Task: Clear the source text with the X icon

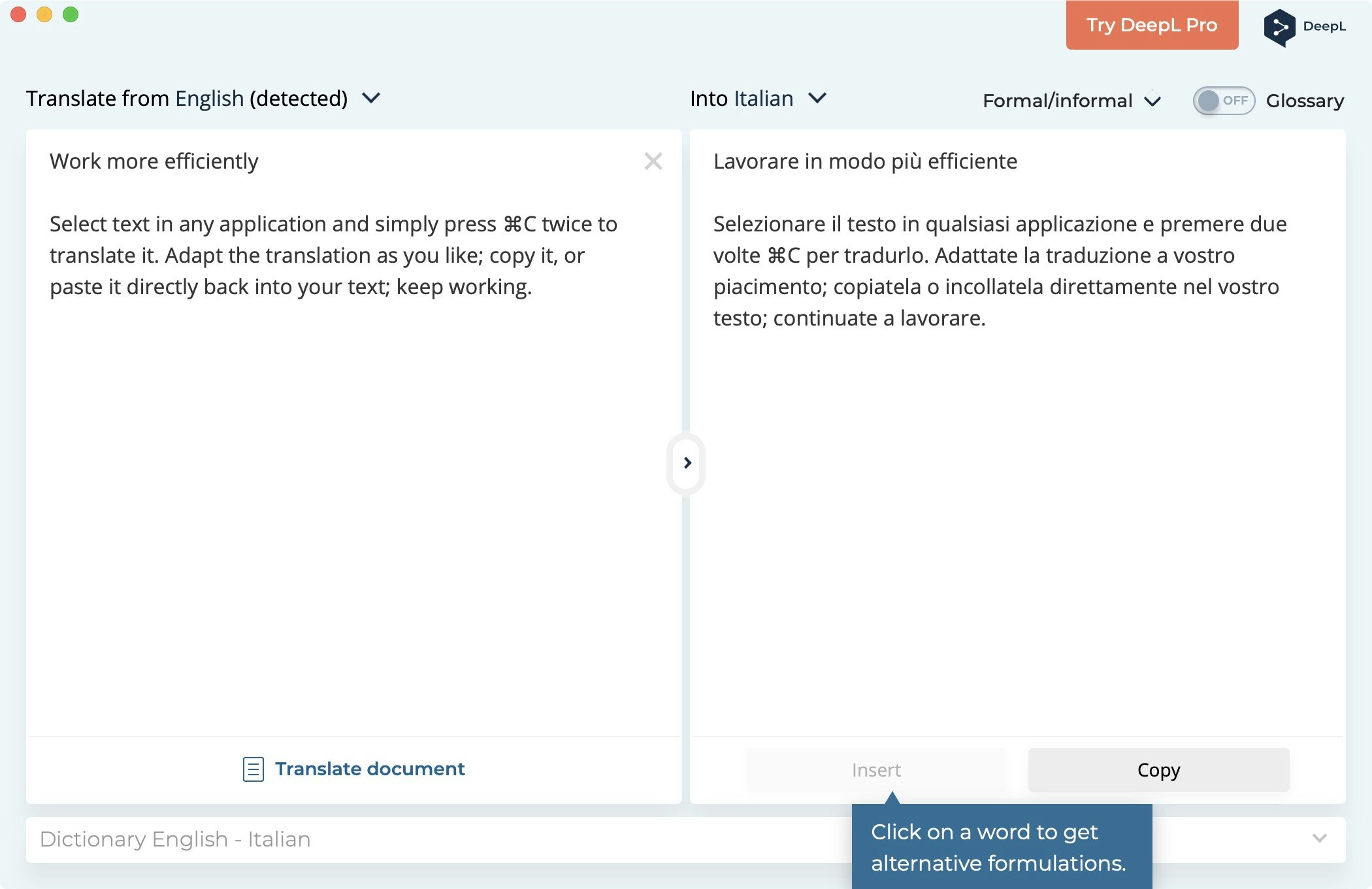Action: (653, 161)
